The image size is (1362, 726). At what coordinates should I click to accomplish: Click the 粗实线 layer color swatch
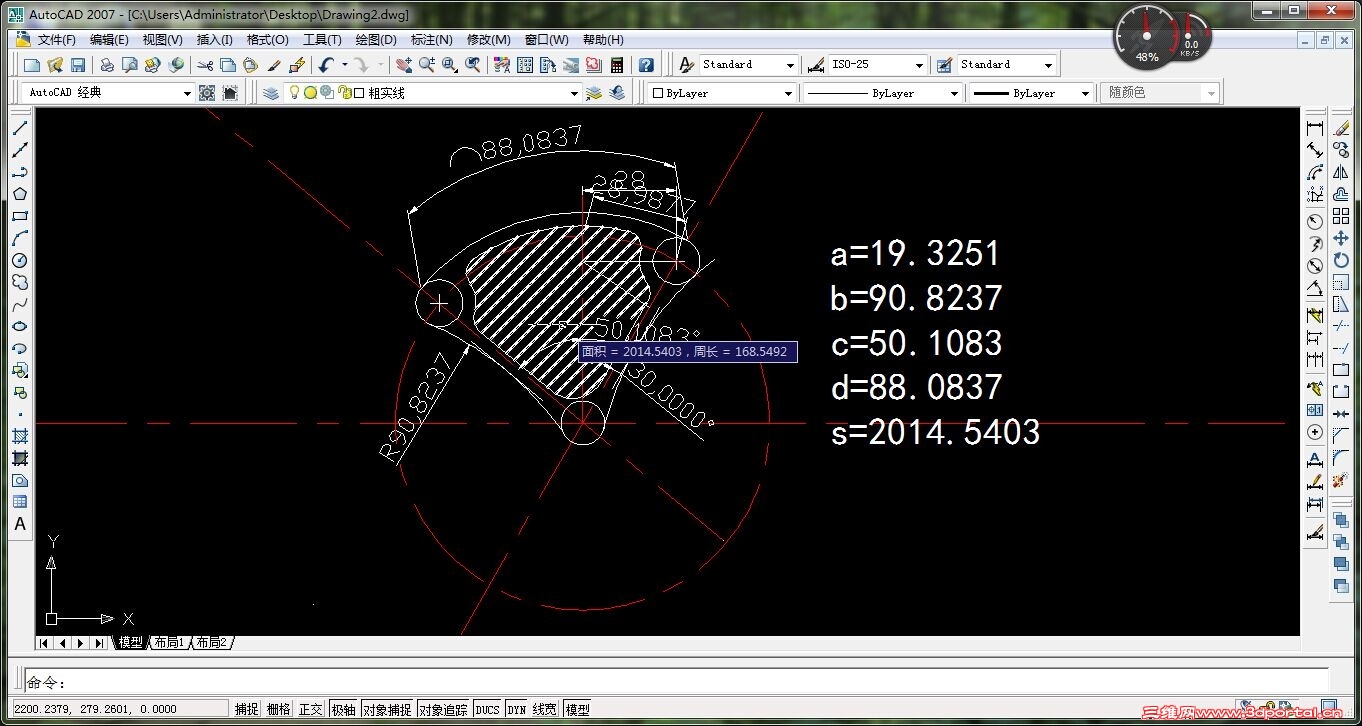358,93
